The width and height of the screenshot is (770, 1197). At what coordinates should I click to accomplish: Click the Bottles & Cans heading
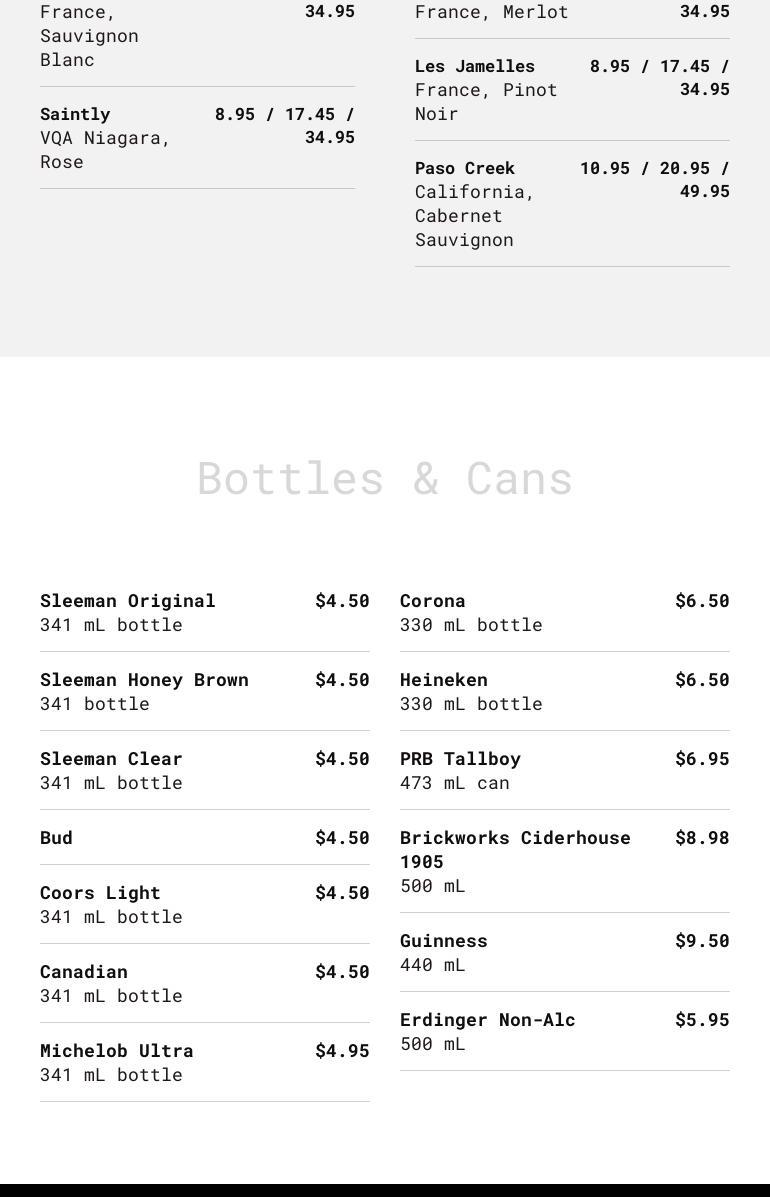(x=385, y=478)
